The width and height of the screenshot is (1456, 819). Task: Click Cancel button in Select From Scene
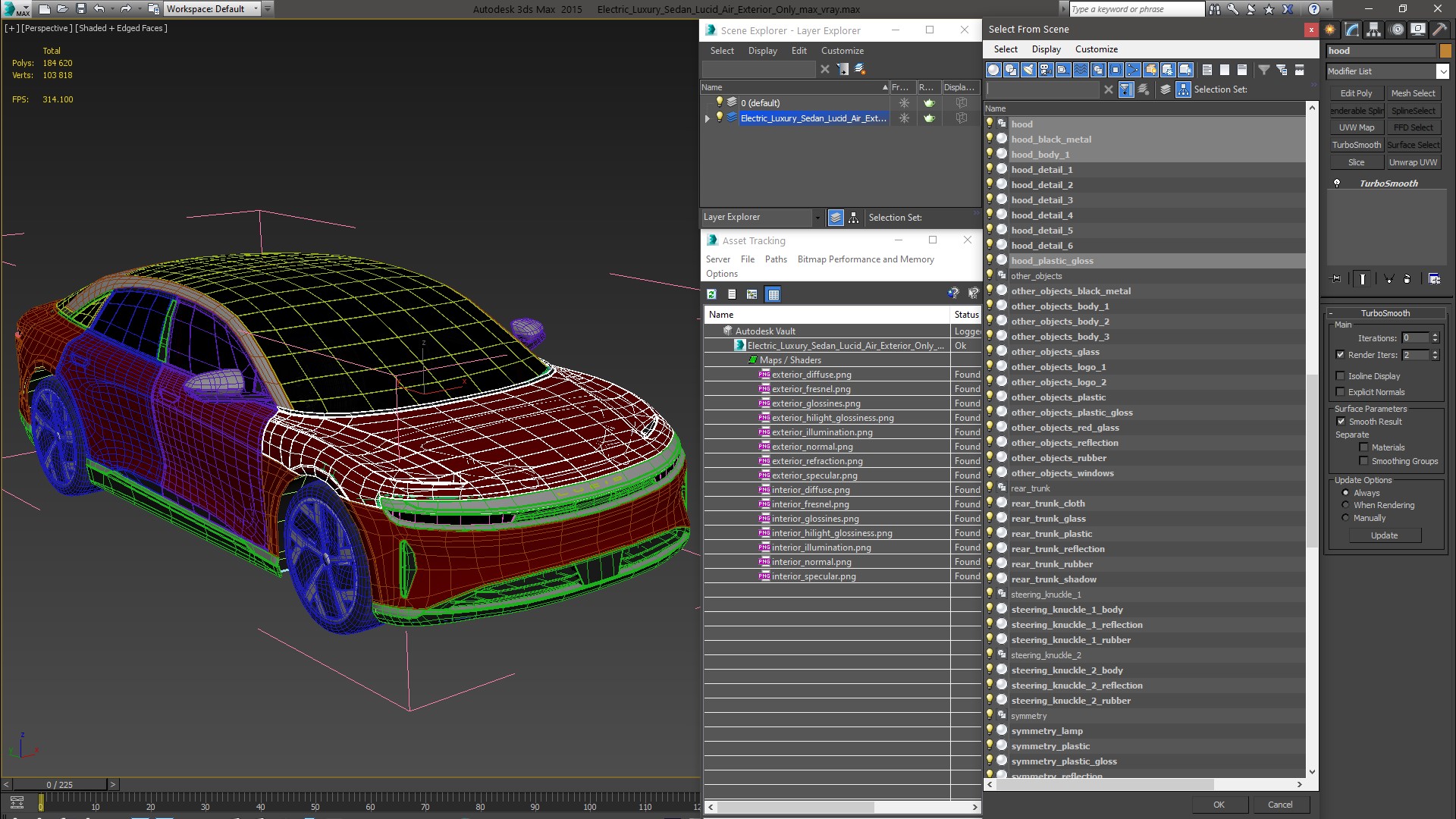[1280, 805]
